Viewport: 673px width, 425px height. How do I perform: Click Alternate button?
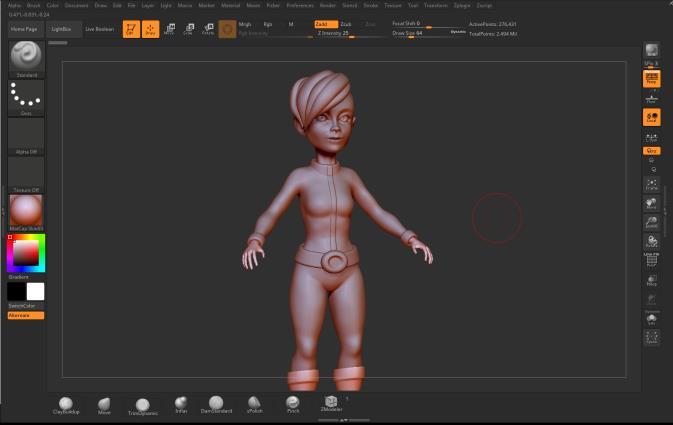[26, 316]
